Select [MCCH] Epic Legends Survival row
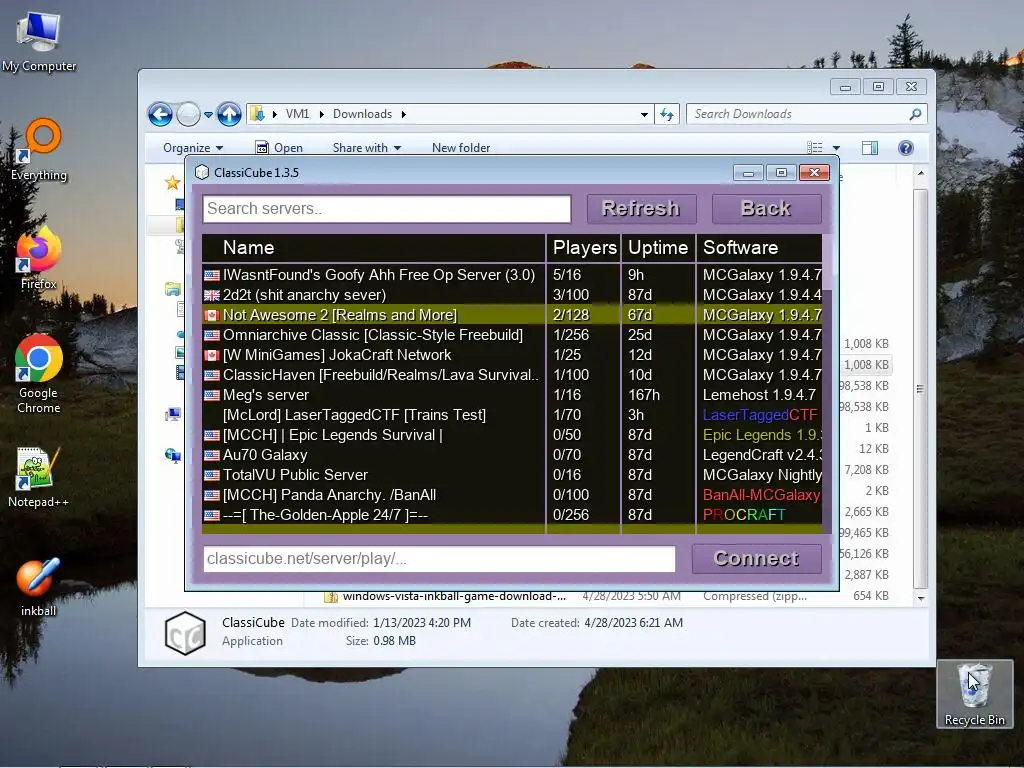 click(512, 435)
